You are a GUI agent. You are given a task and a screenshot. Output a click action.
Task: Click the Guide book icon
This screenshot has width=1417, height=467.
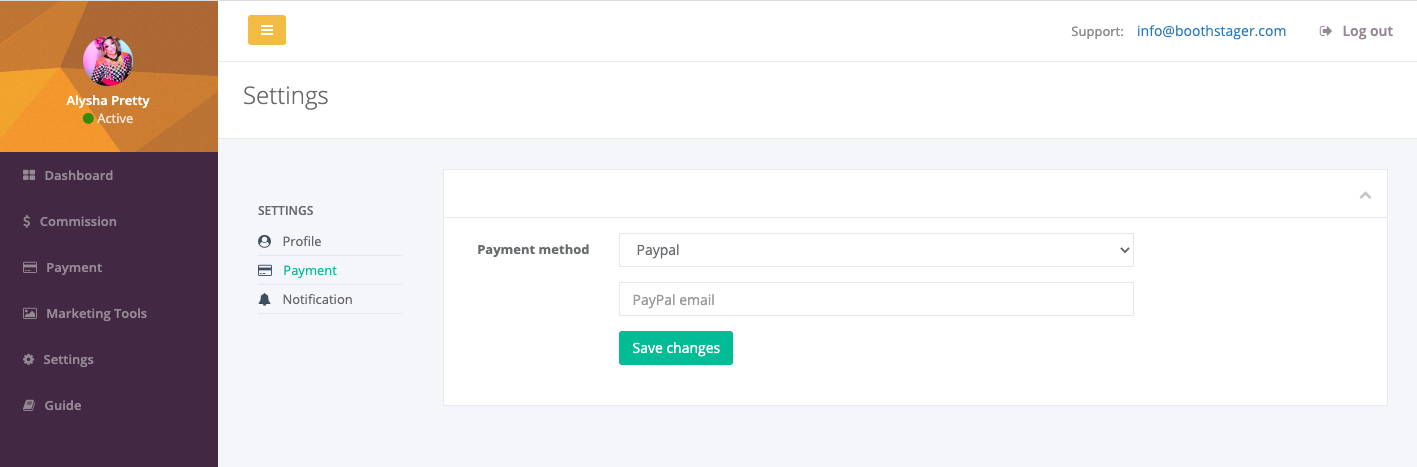(29, 405)
